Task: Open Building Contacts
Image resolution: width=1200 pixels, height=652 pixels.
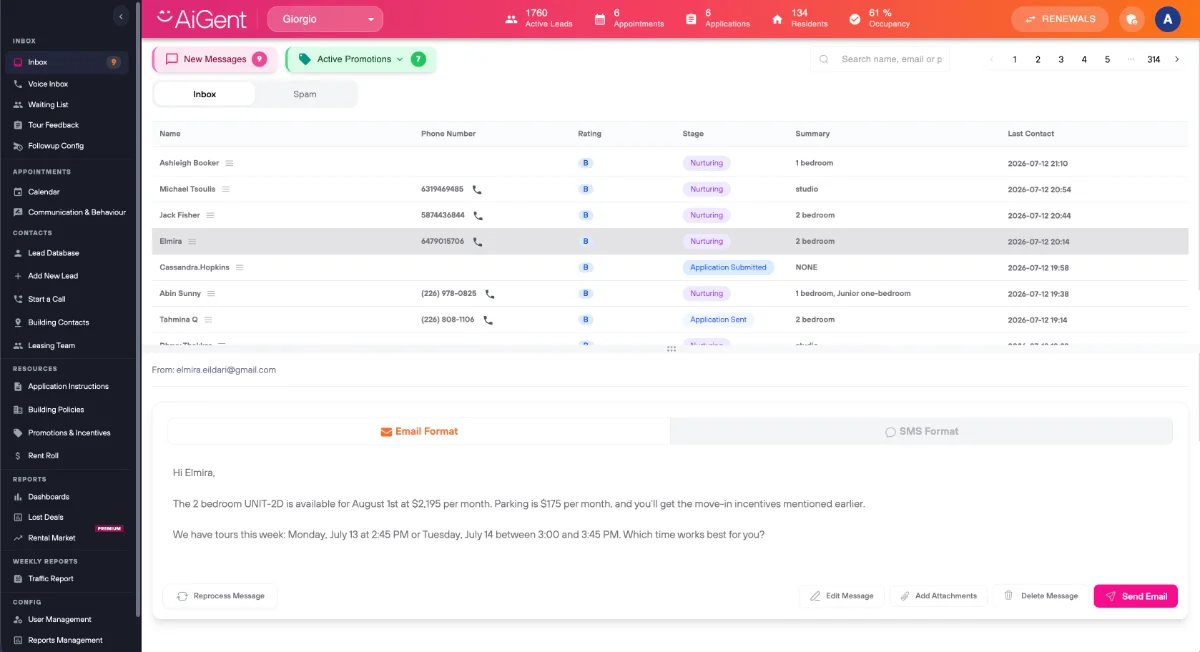Action: (58, 322)
